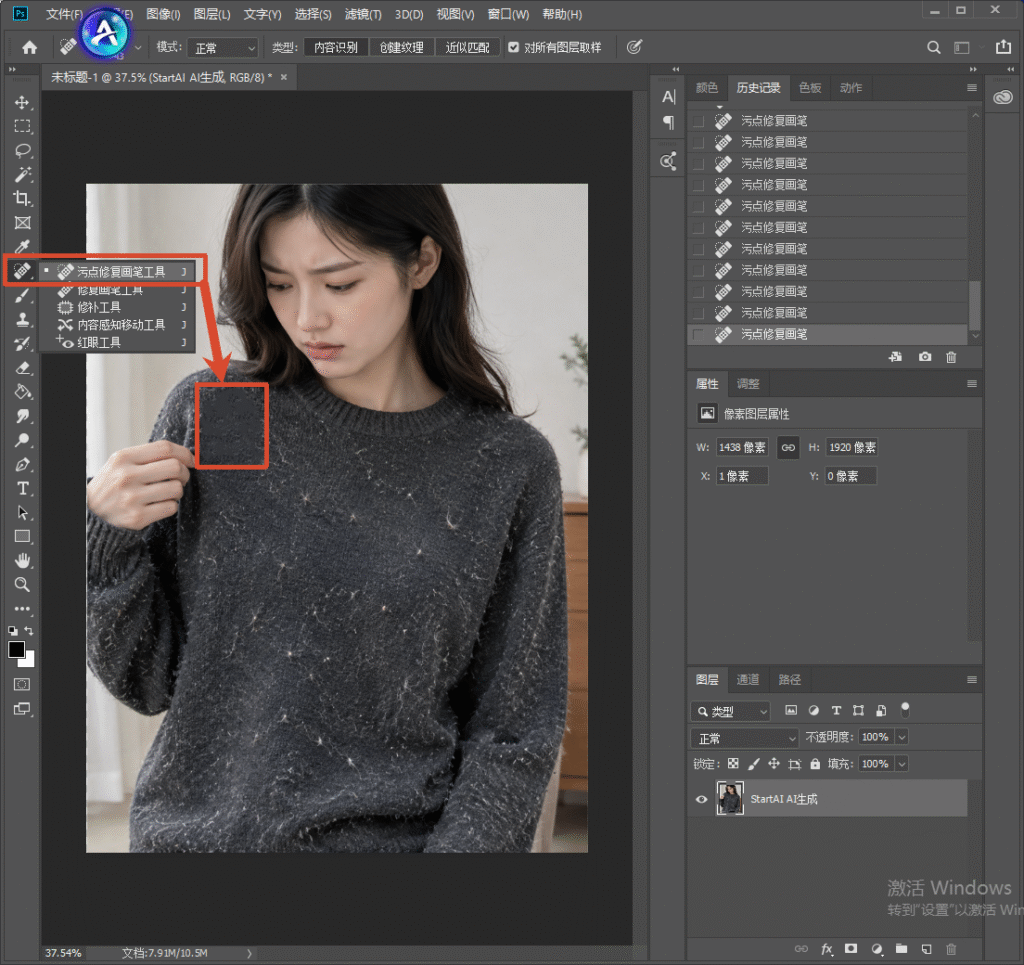1024x965 pixels.
Task: Select the Move tool
Action: click(x=23, y=103)
